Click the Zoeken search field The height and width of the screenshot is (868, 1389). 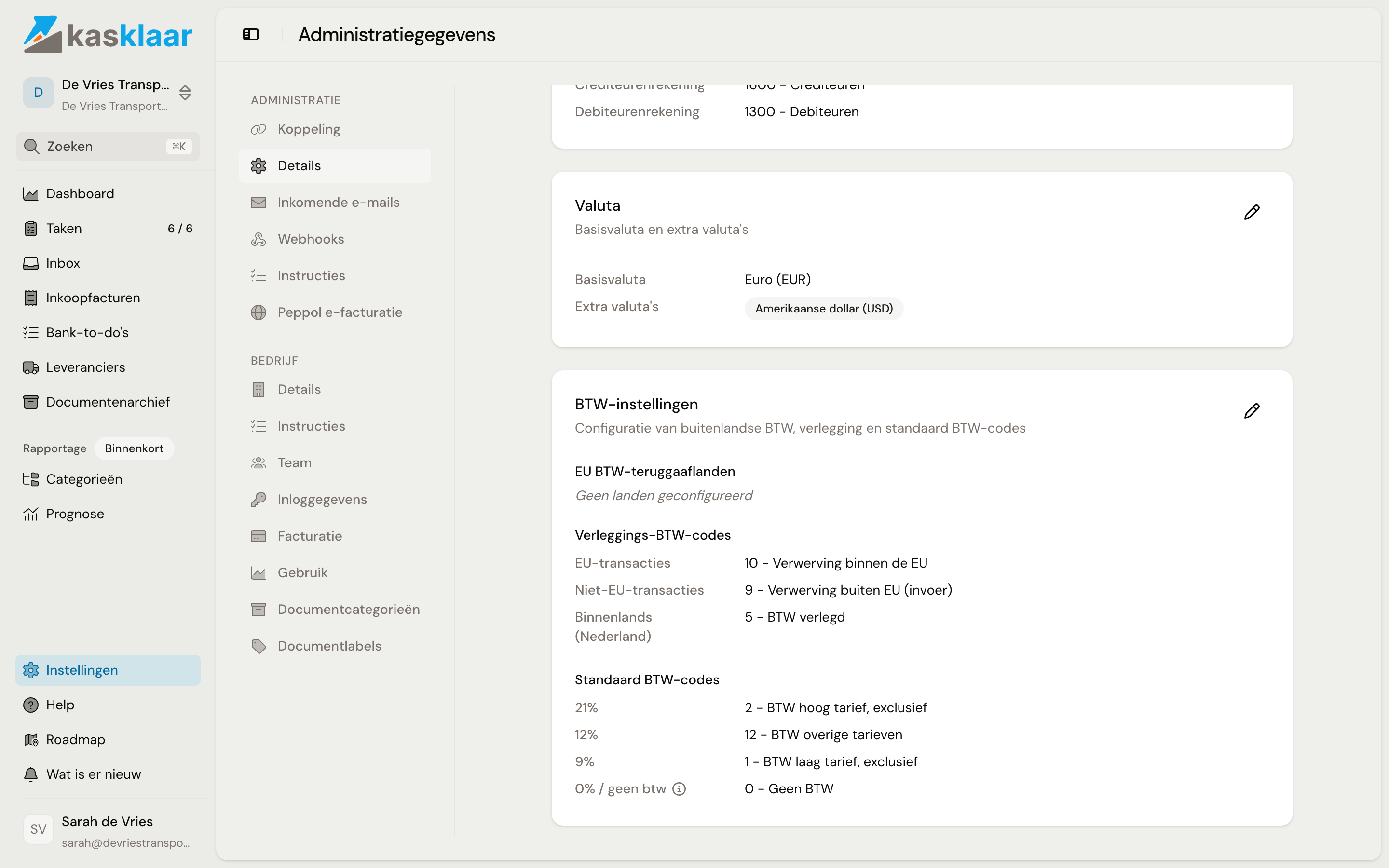[x=108, y=147]
